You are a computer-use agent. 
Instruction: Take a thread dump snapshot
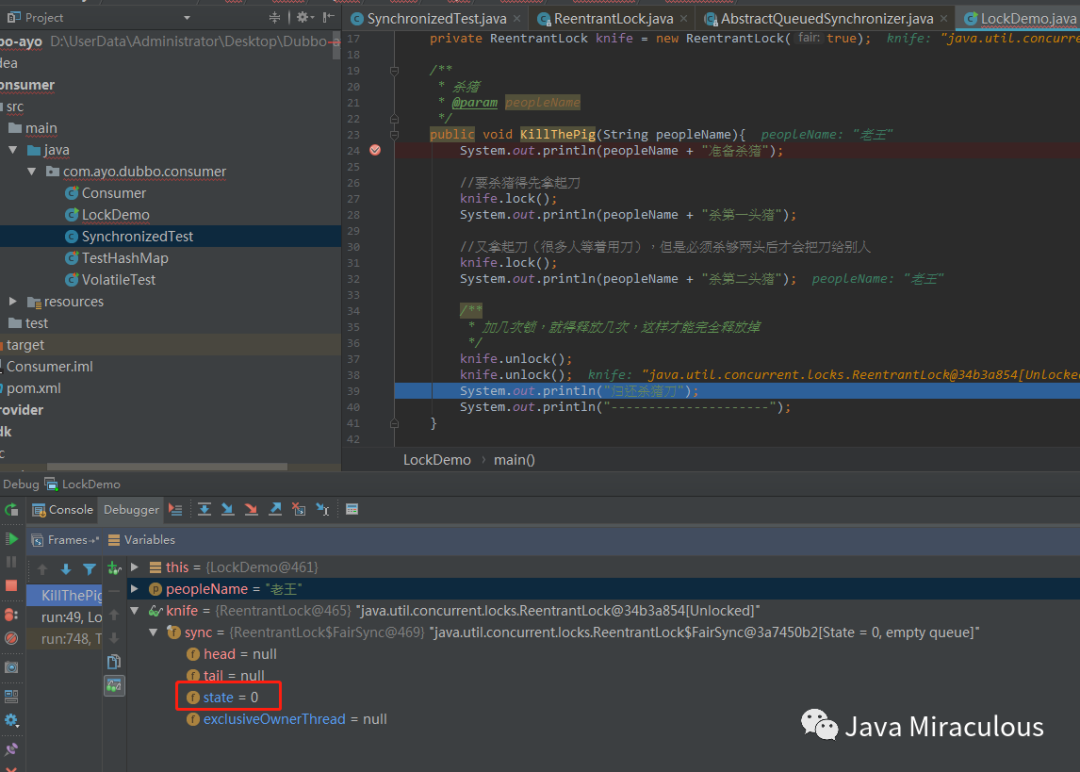[11, 667]
